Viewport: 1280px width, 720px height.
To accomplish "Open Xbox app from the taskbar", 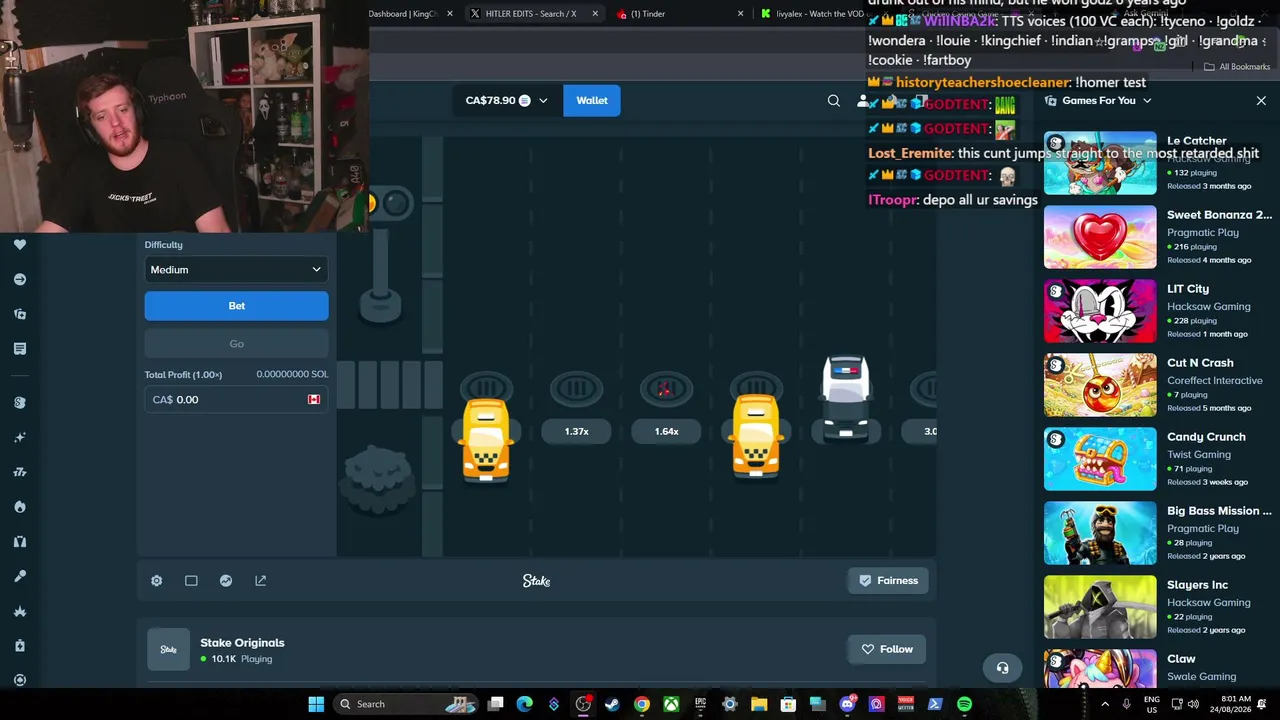I will tap(671, 704).
